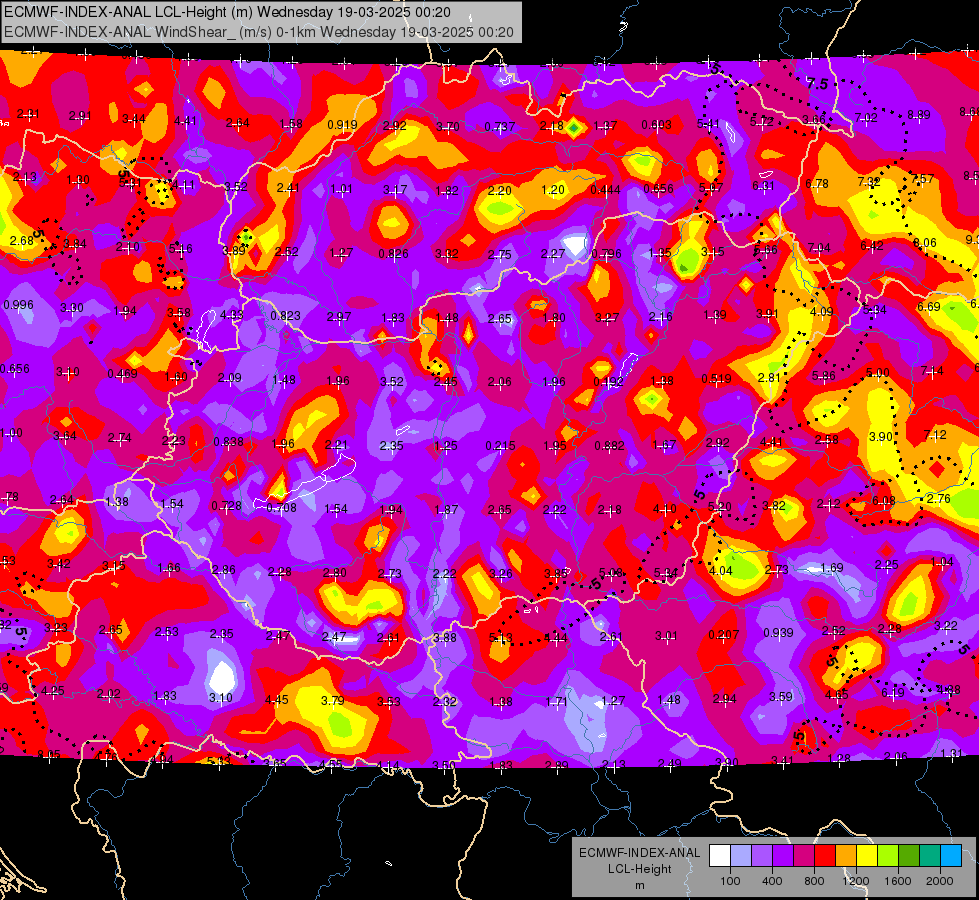Select the lime green legend swatch
Screen dimensions: 979x900
pos(888,856)
